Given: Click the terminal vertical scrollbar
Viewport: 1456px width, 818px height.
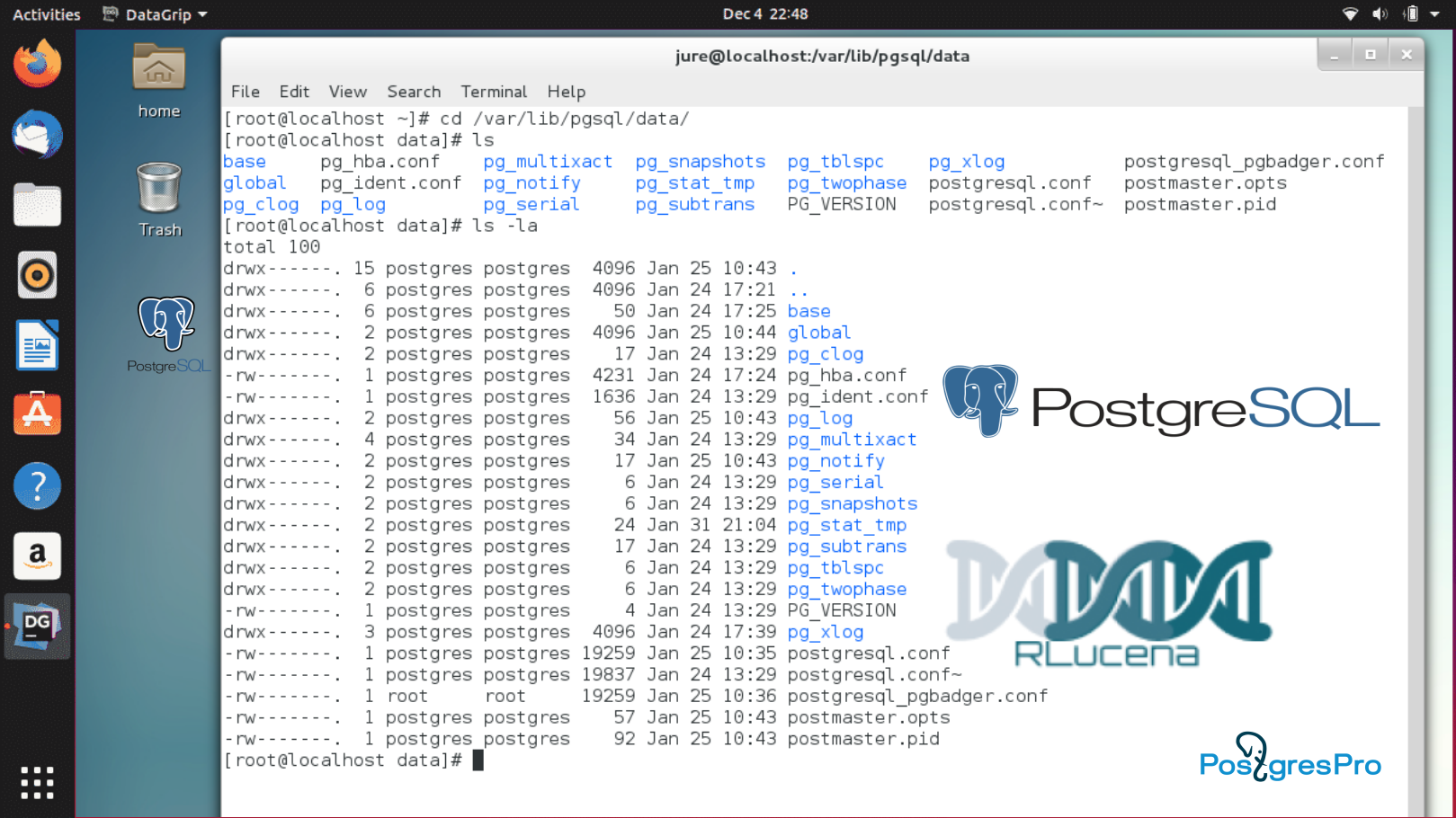Looking at the screenshot, I should coord(1416,462).
